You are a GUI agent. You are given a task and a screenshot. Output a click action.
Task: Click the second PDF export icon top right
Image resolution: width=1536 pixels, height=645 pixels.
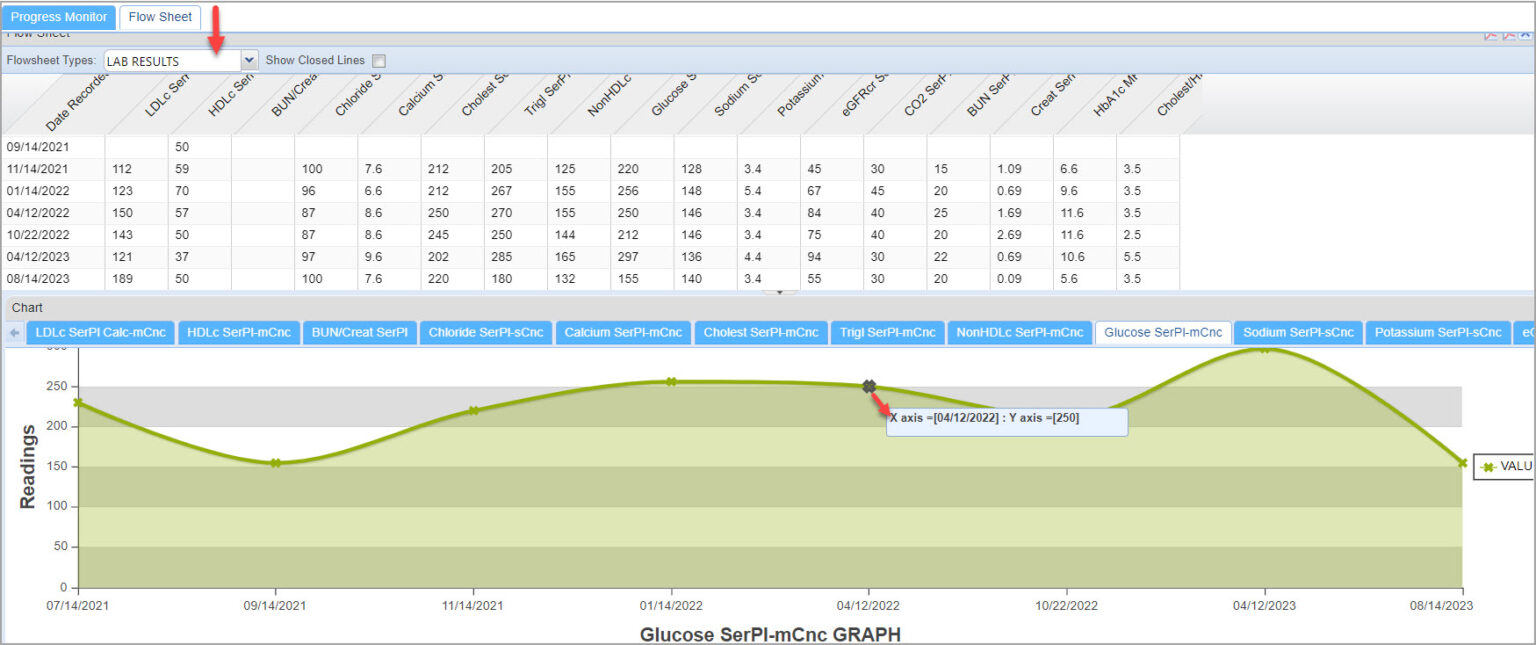[1508, 36]
